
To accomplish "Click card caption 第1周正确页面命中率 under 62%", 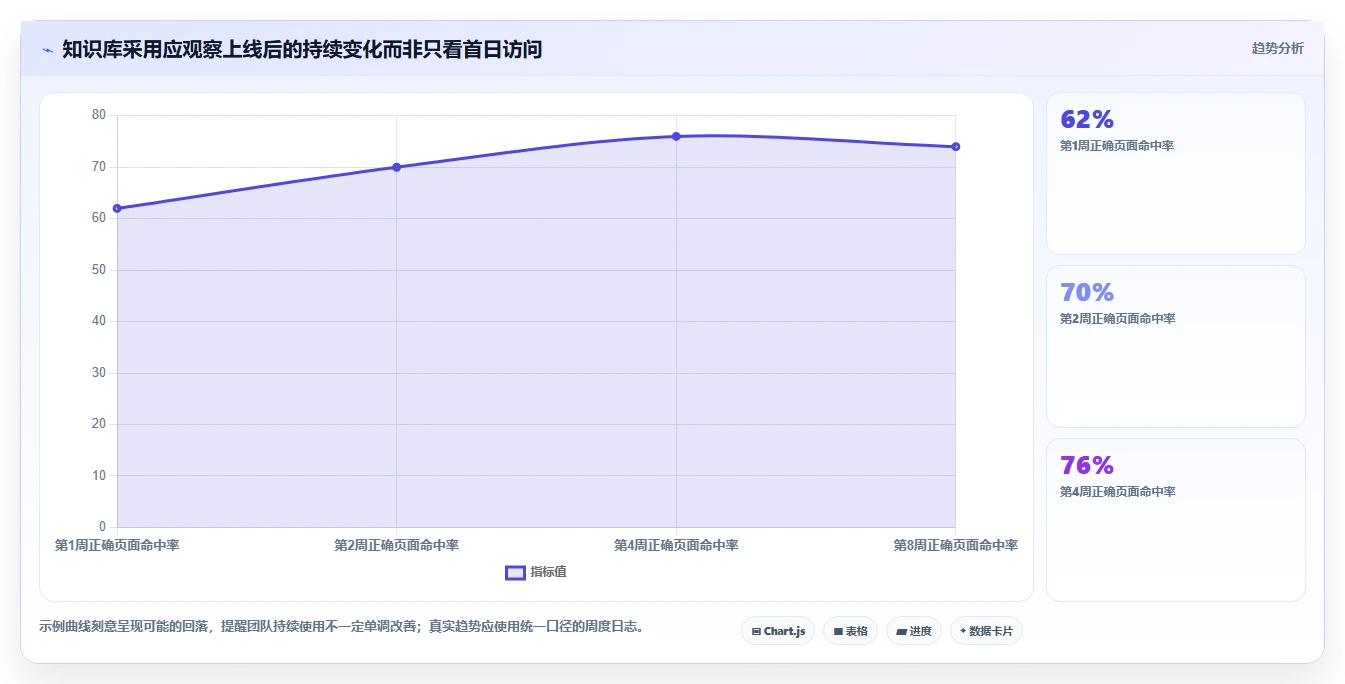I will coord(1117,146).
